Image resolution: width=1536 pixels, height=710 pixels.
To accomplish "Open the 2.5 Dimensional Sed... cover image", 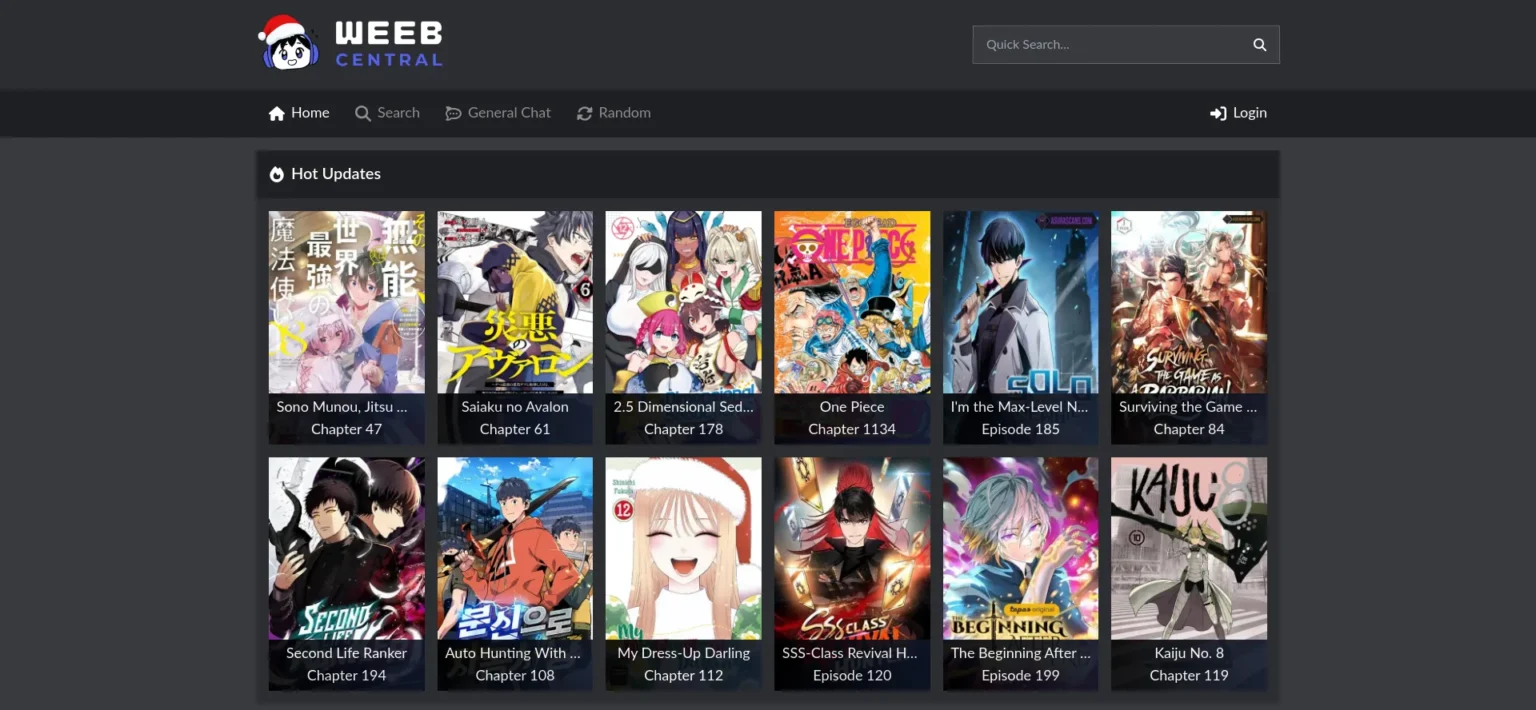I will [684, 302].
